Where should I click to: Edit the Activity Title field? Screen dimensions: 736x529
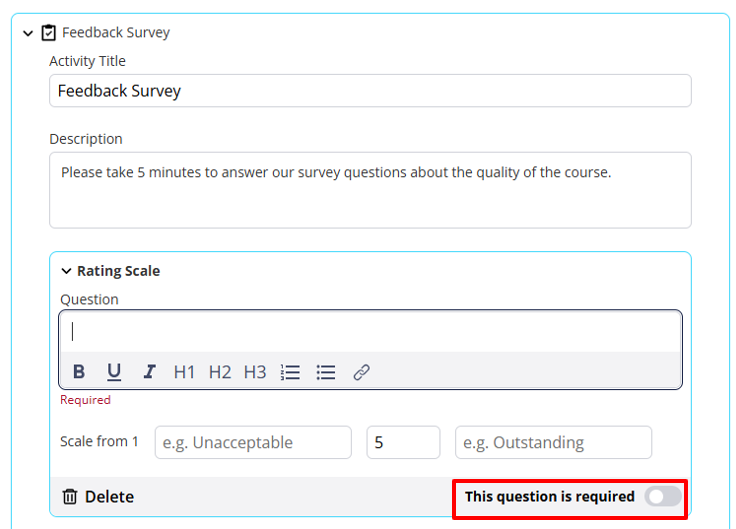pyautogui.click(x=370, y=91)
